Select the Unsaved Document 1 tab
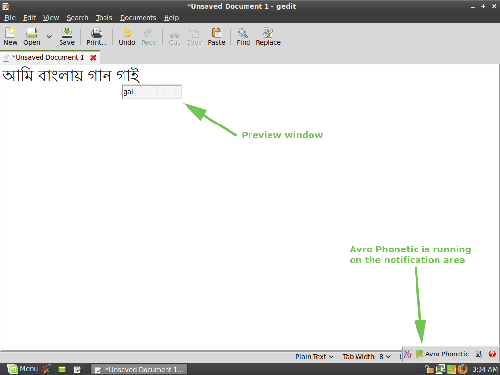 point(47,57)
